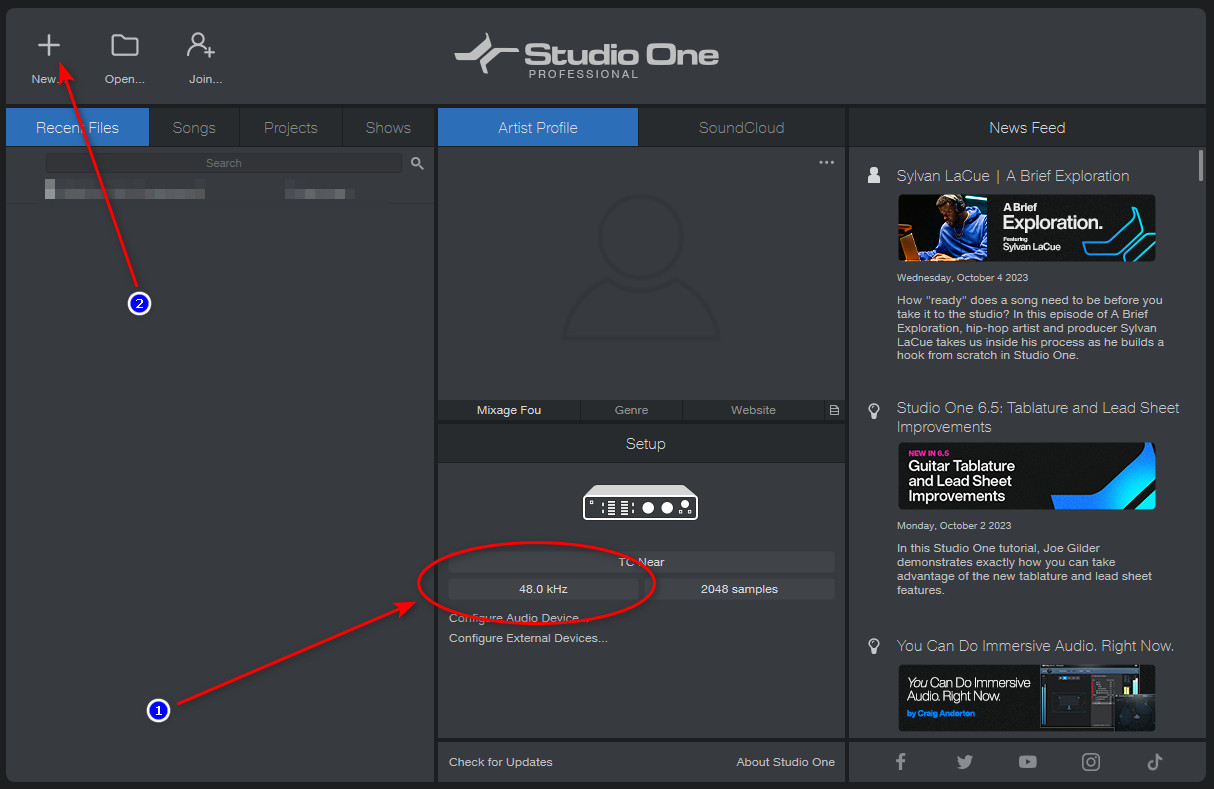Click the News Feed header

pyautogui.click(x=1027, y=127)
